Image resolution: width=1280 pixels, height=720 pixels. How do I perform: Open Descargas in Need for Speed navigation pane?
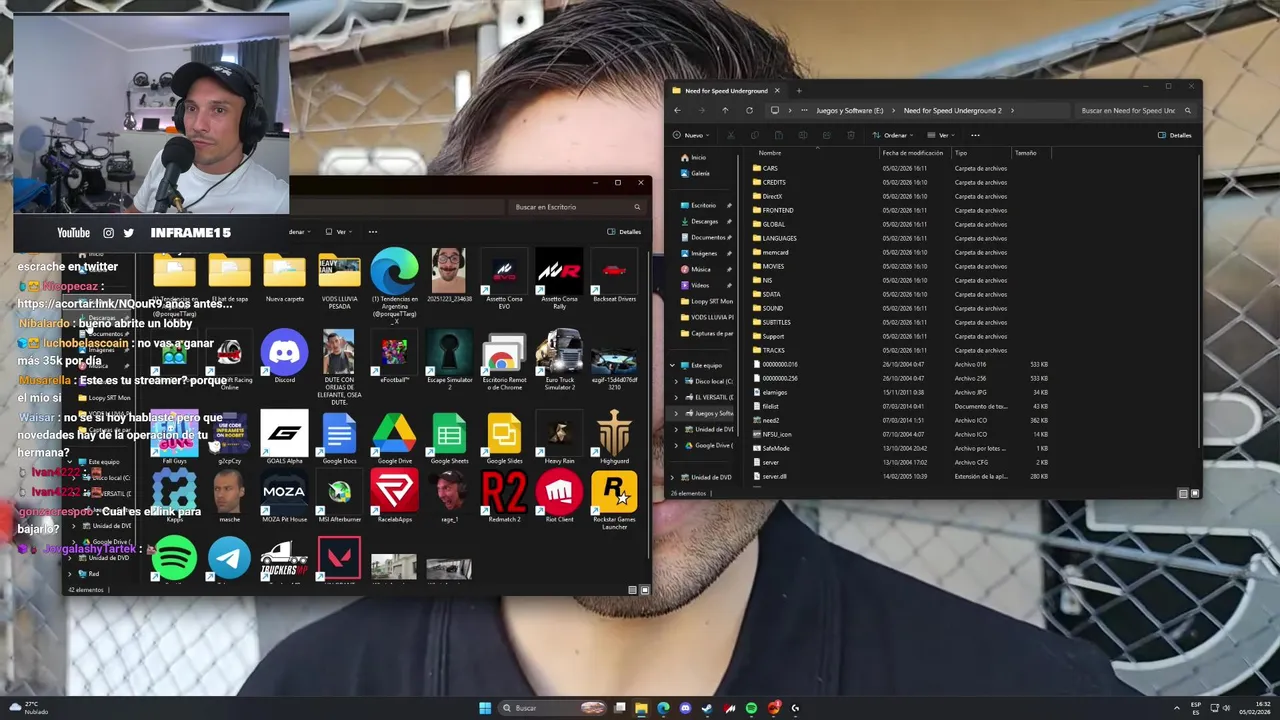coord(704,221)
